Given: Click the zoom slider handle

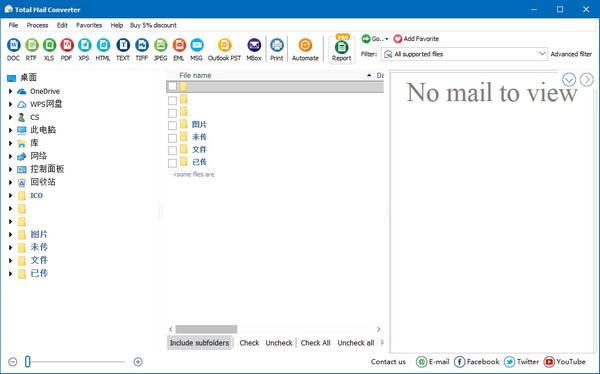Looking at the screenshot, I should [x=28, y=361].
